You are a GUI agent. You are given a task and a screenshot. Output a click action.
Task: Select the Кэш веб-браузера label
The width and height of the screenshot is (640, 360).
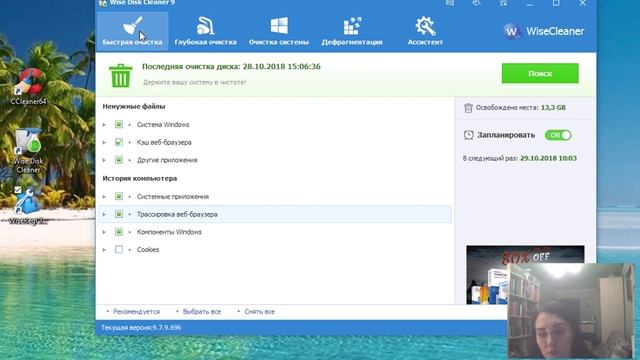[x=164, y=142]
